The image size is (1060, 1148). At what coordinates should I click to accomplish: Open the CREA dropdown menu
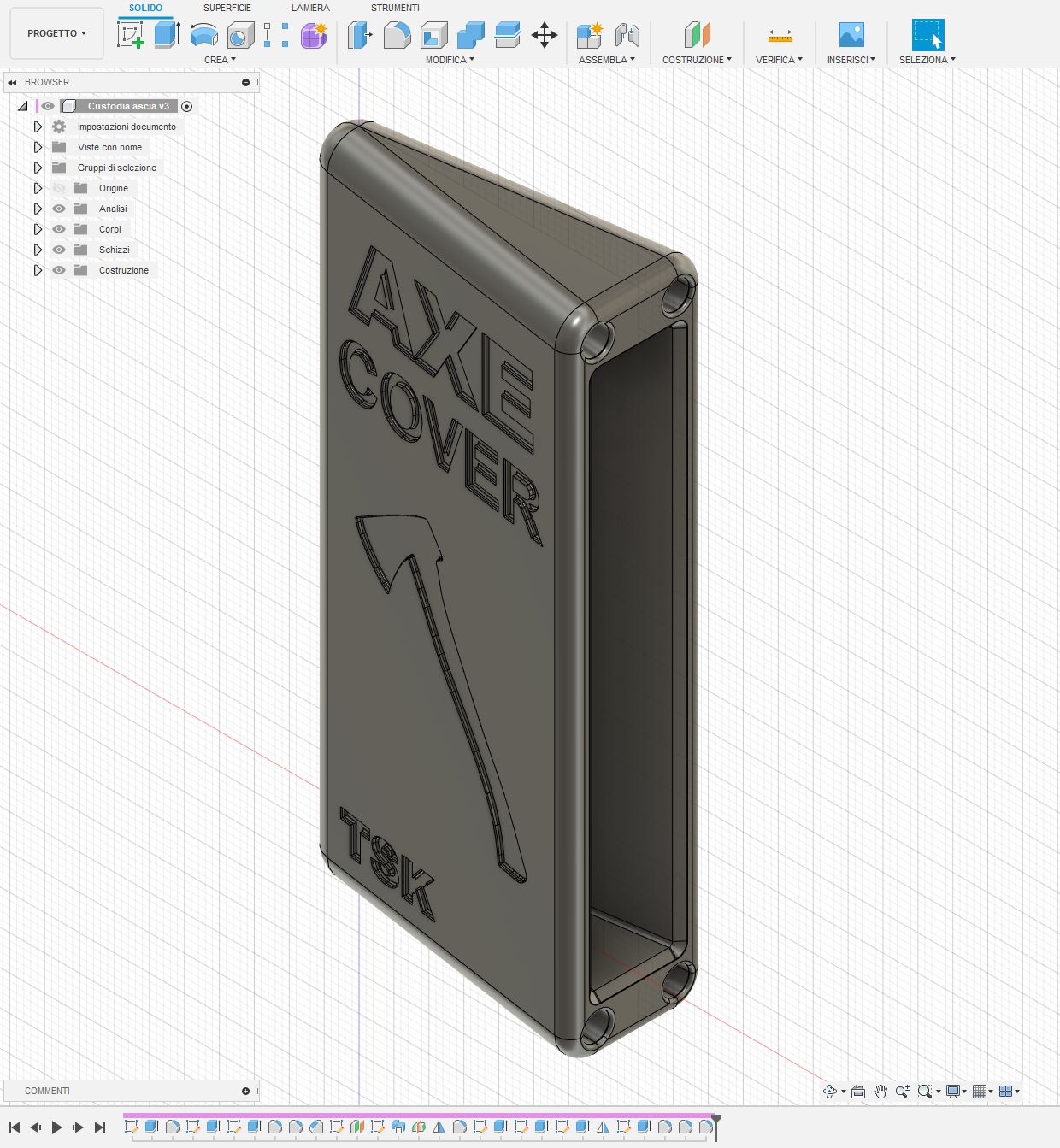(220, 60)
